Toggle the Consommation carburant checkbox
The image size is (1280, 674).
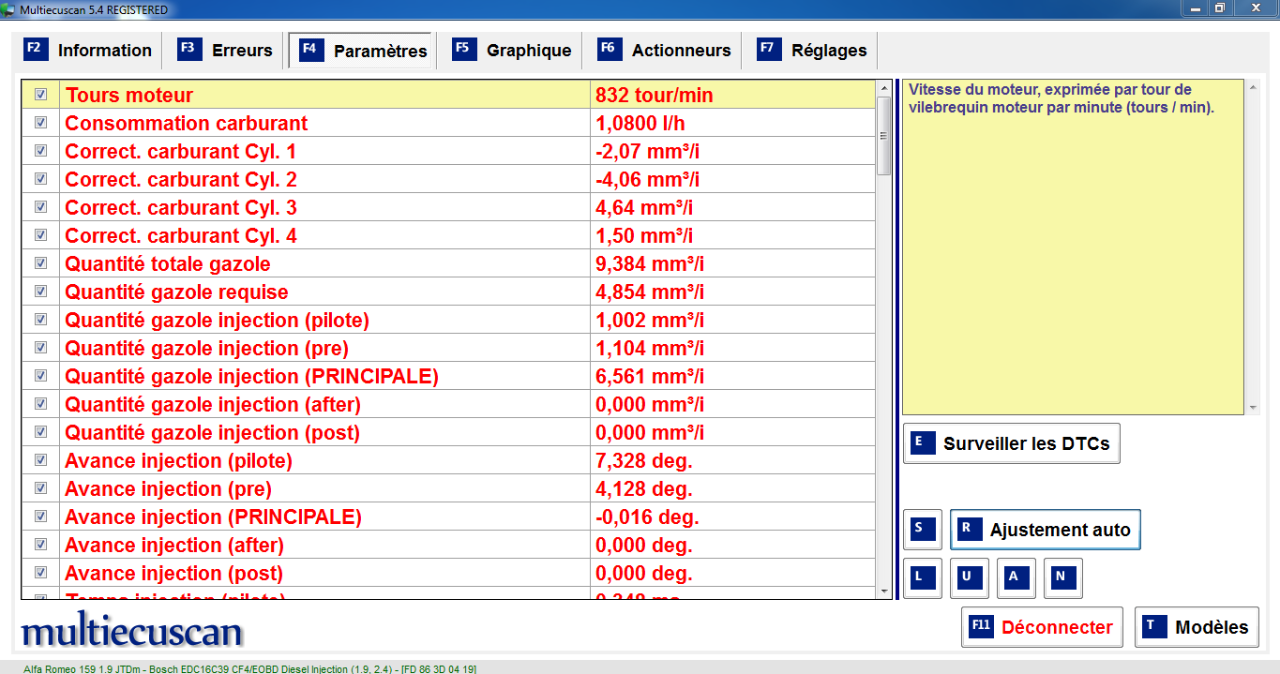coord(41,123)
